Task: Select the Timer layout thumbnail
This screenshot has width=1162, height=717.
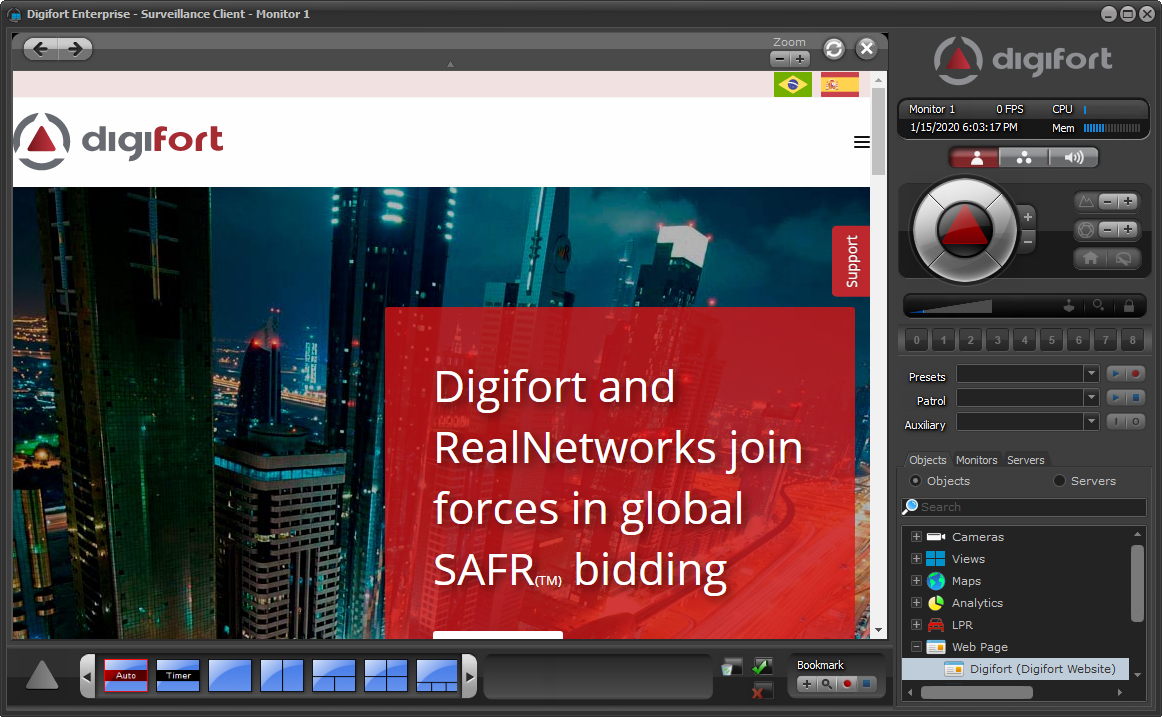Action: [x=178, y=676]
